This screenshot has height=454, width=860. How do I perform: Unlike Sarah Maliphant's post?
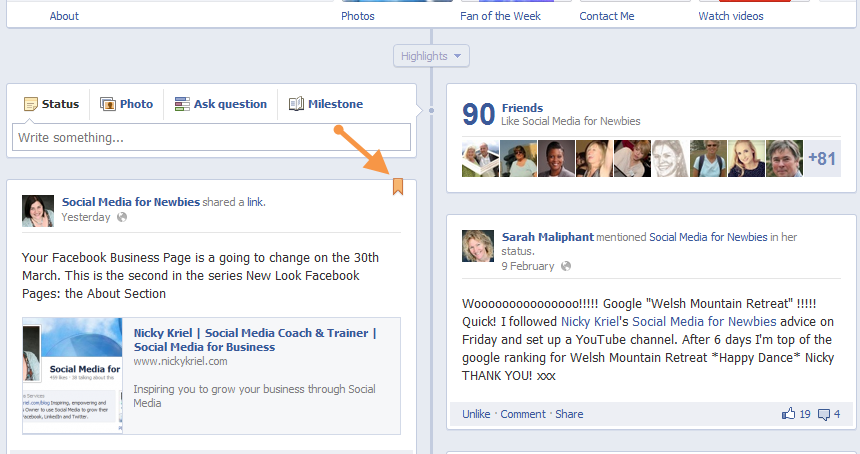476,414
